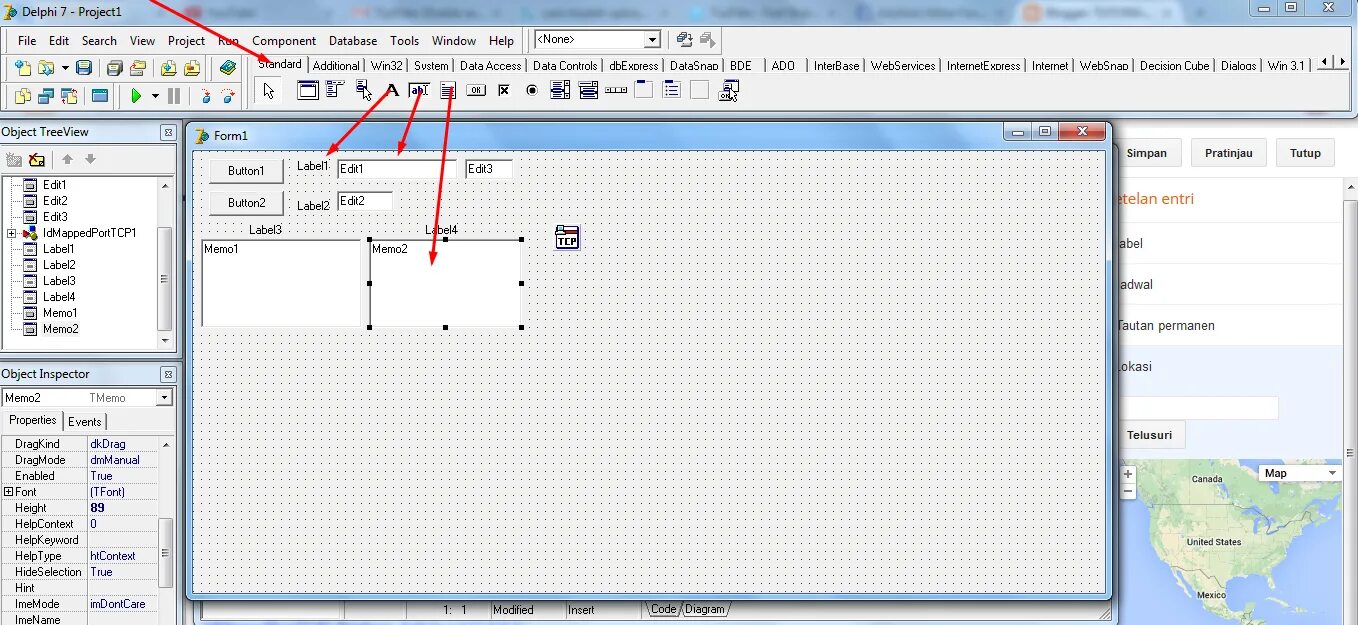
Task: Click inside Memo1 on Form1
Action: point(281,283)
